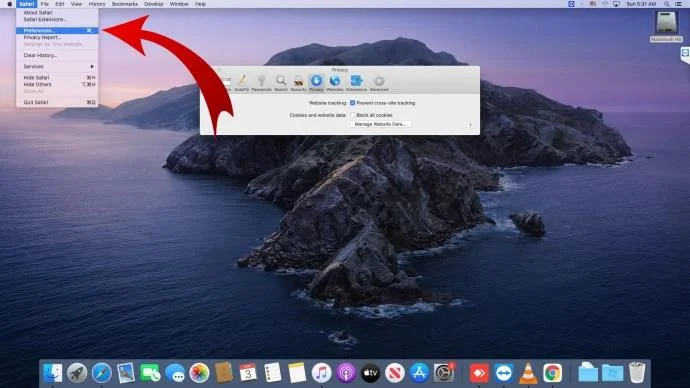Viewport: 690px width, 388px height.
Task: Open Safari from the dock
Action: (102, 373)
